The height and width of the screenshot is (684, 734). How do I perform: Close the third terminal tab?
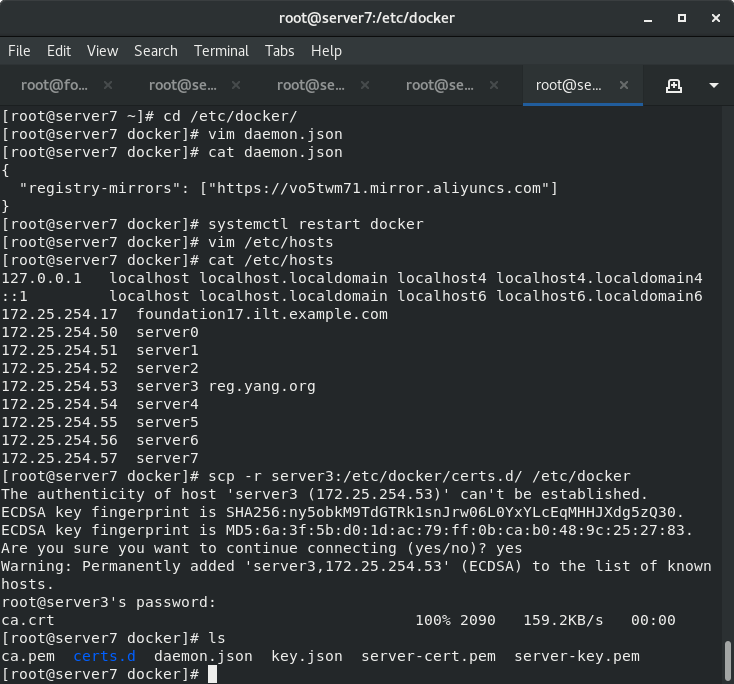(x=365, y=85)
